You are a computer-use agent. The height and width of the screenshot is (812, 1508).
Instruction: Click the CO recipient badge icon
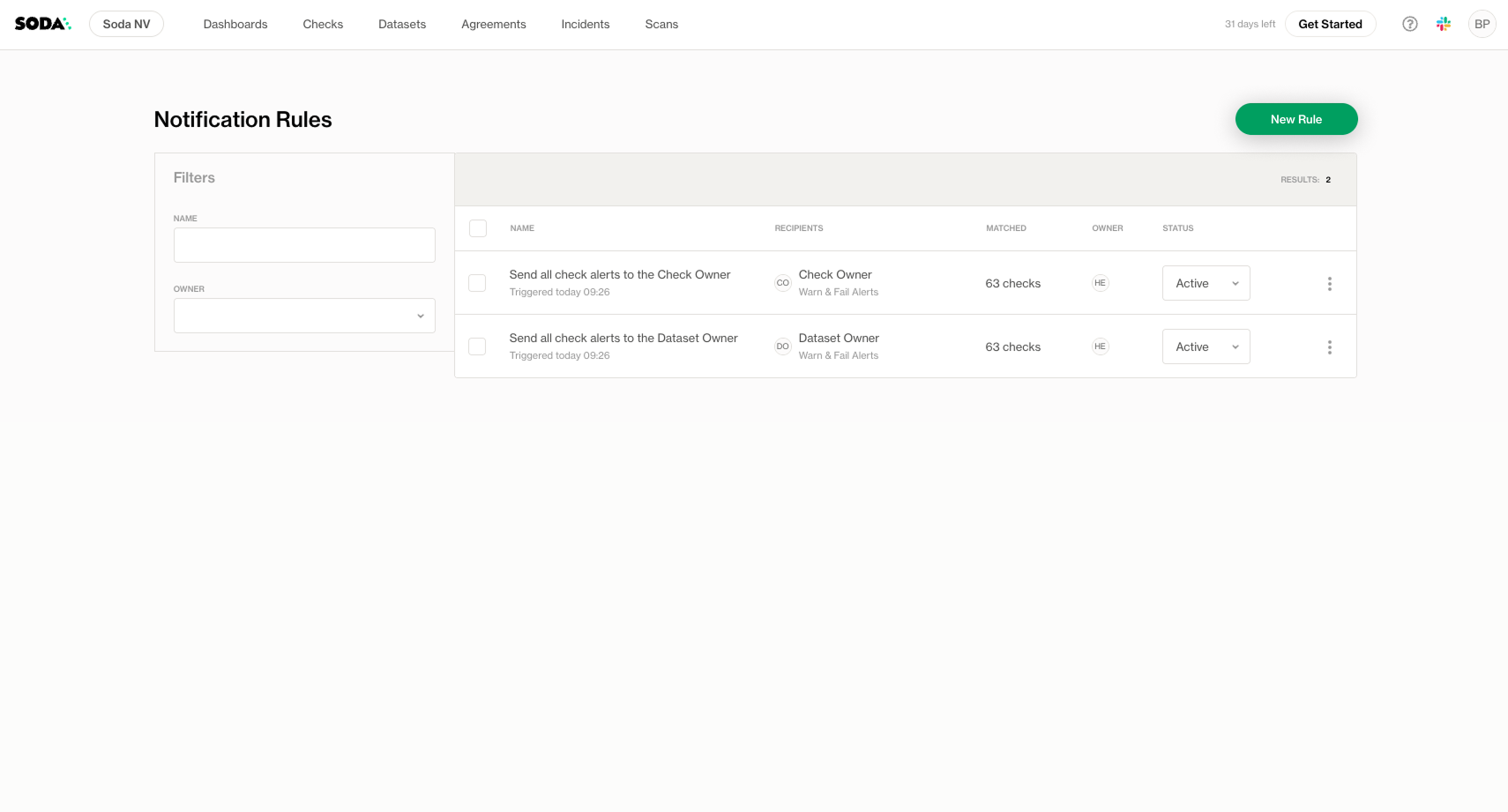click(x=782, y=283)
